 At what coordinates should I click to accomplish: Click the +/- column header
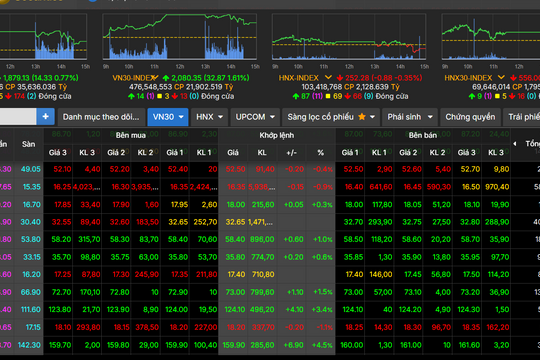[x=291, y=153]
